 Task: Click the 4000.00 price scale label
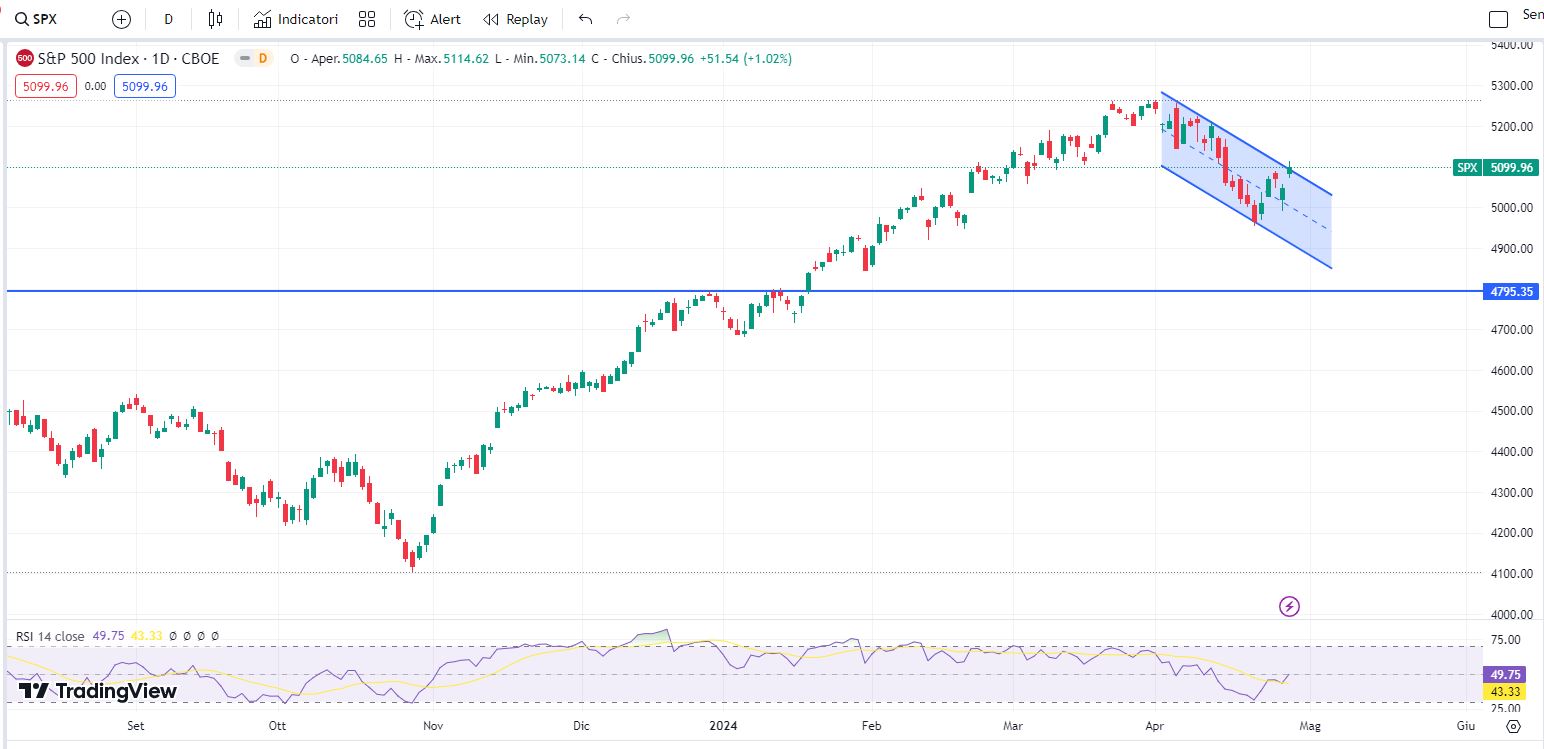click(x=1512, y=615)
